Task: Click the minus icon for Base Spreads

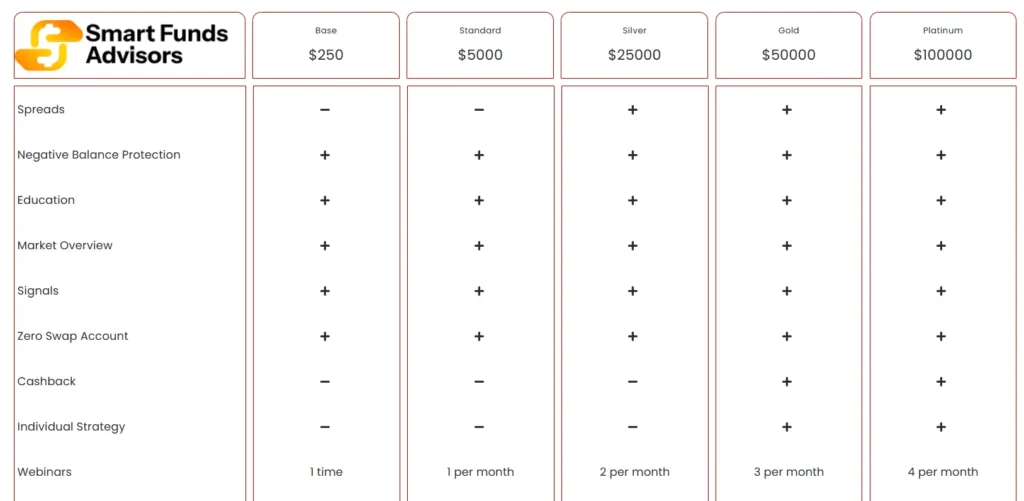Action: point(325,110)
